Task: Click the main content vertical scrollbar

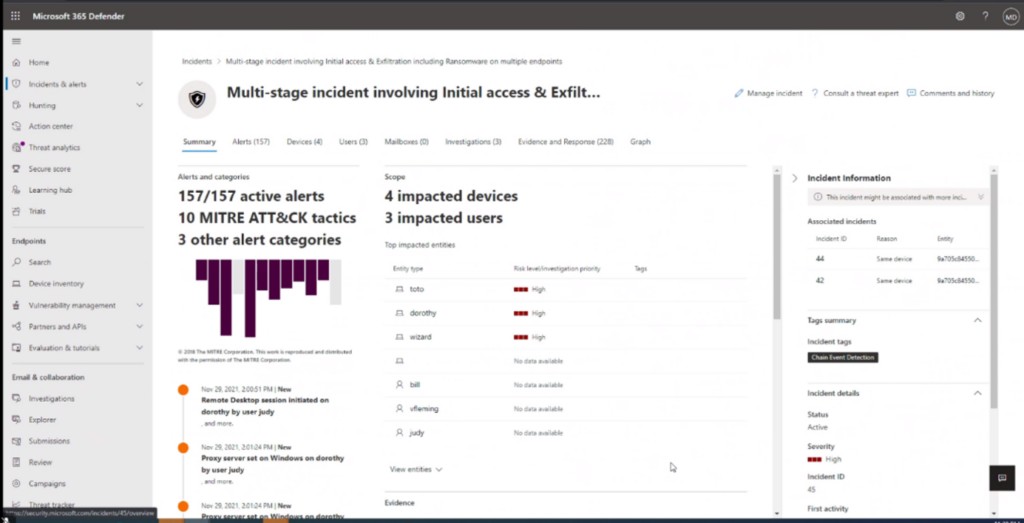Action: 776,246
